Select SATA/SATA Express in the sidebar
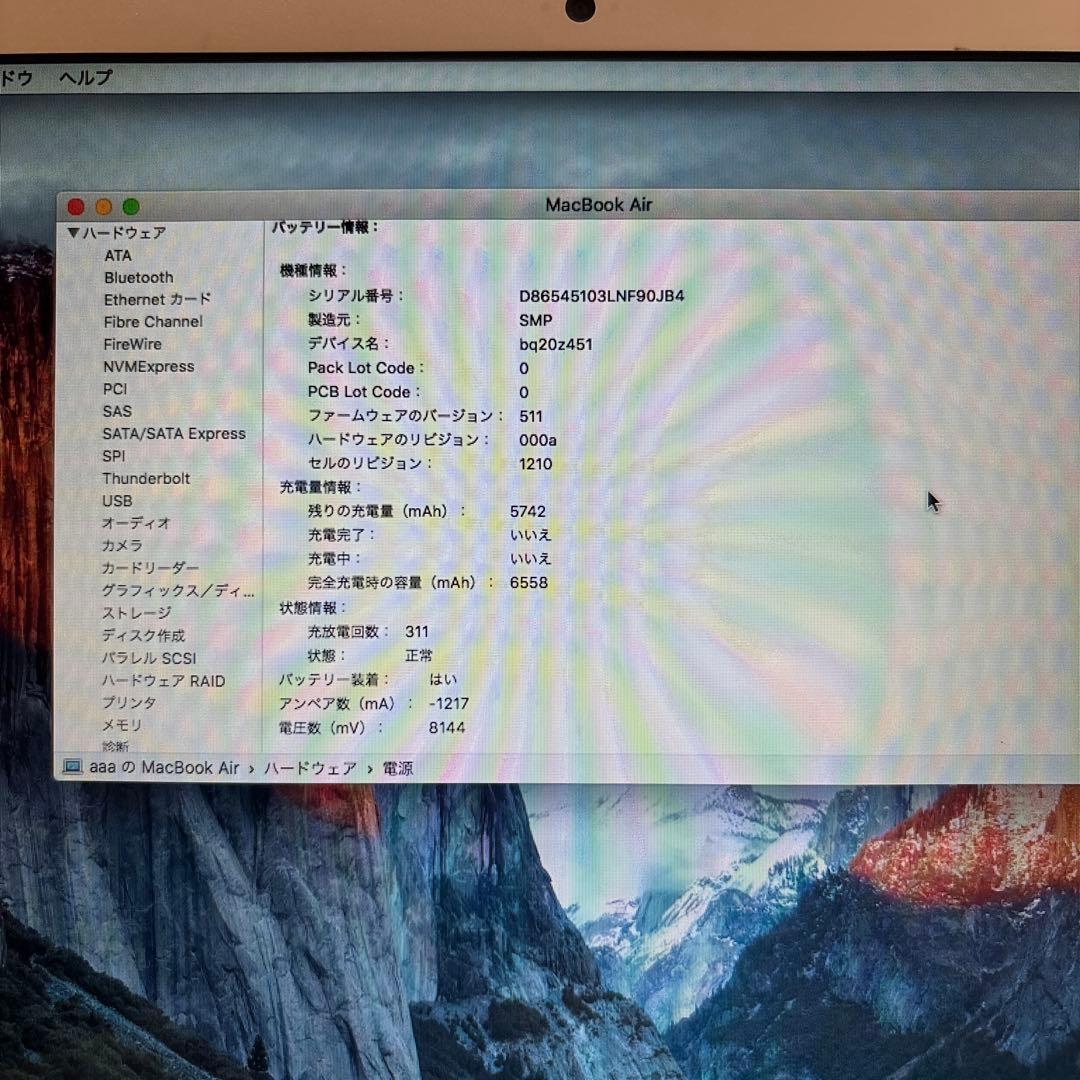 174,433
